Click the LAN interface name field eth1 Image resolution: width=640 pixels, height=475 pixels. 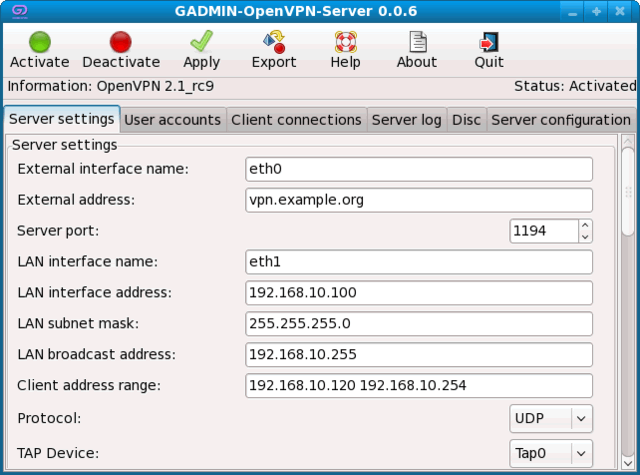(x=419, y=262)
